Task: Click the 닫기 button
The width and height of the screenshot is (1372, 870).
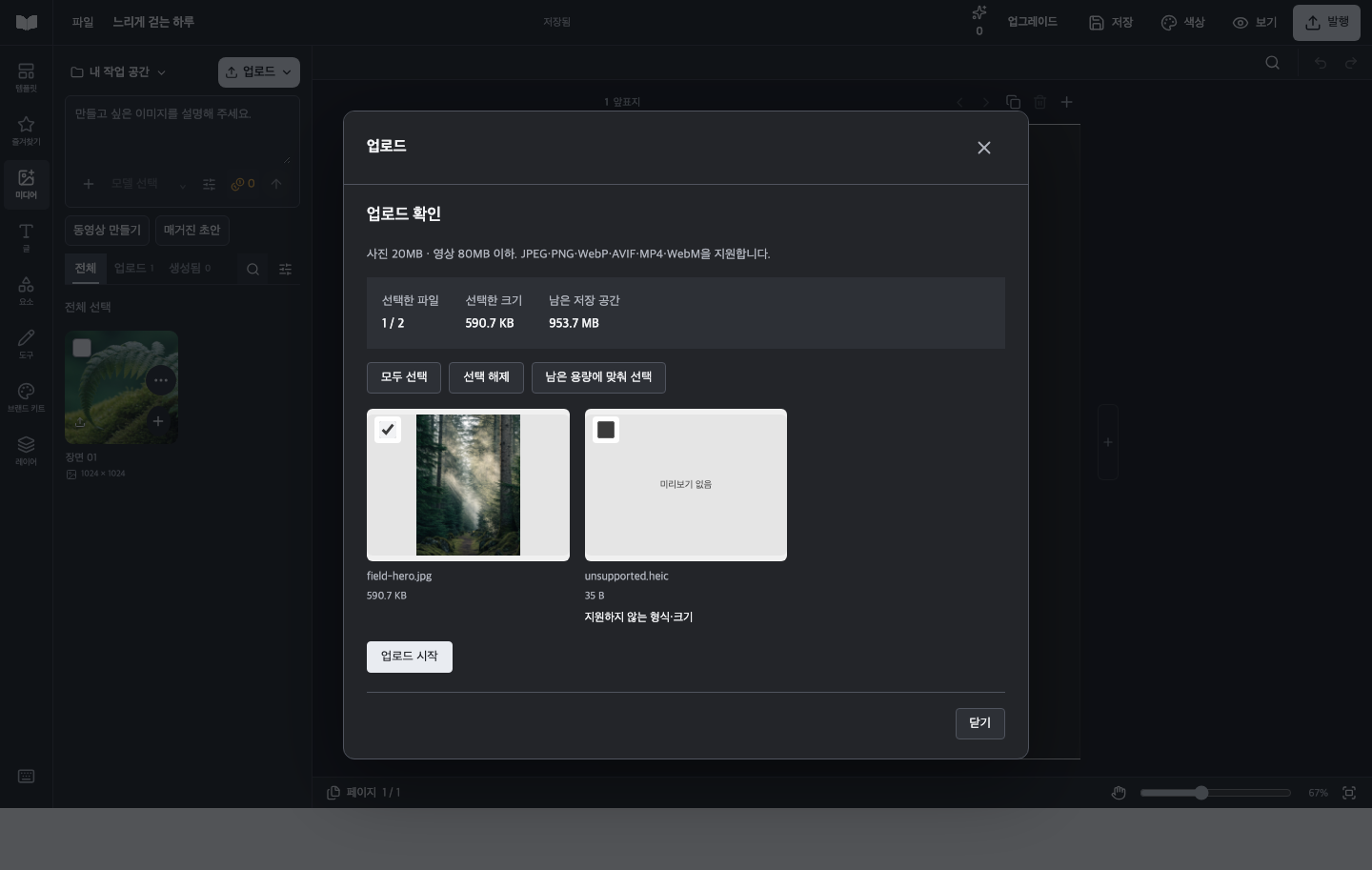Action: 980,723
